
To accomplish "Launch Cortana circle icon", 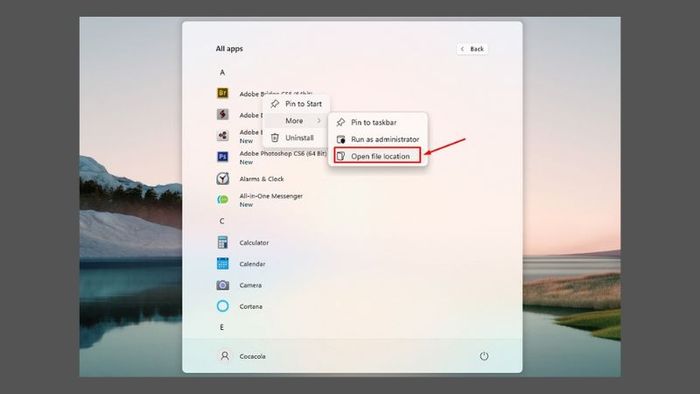I will click(222, 306).
